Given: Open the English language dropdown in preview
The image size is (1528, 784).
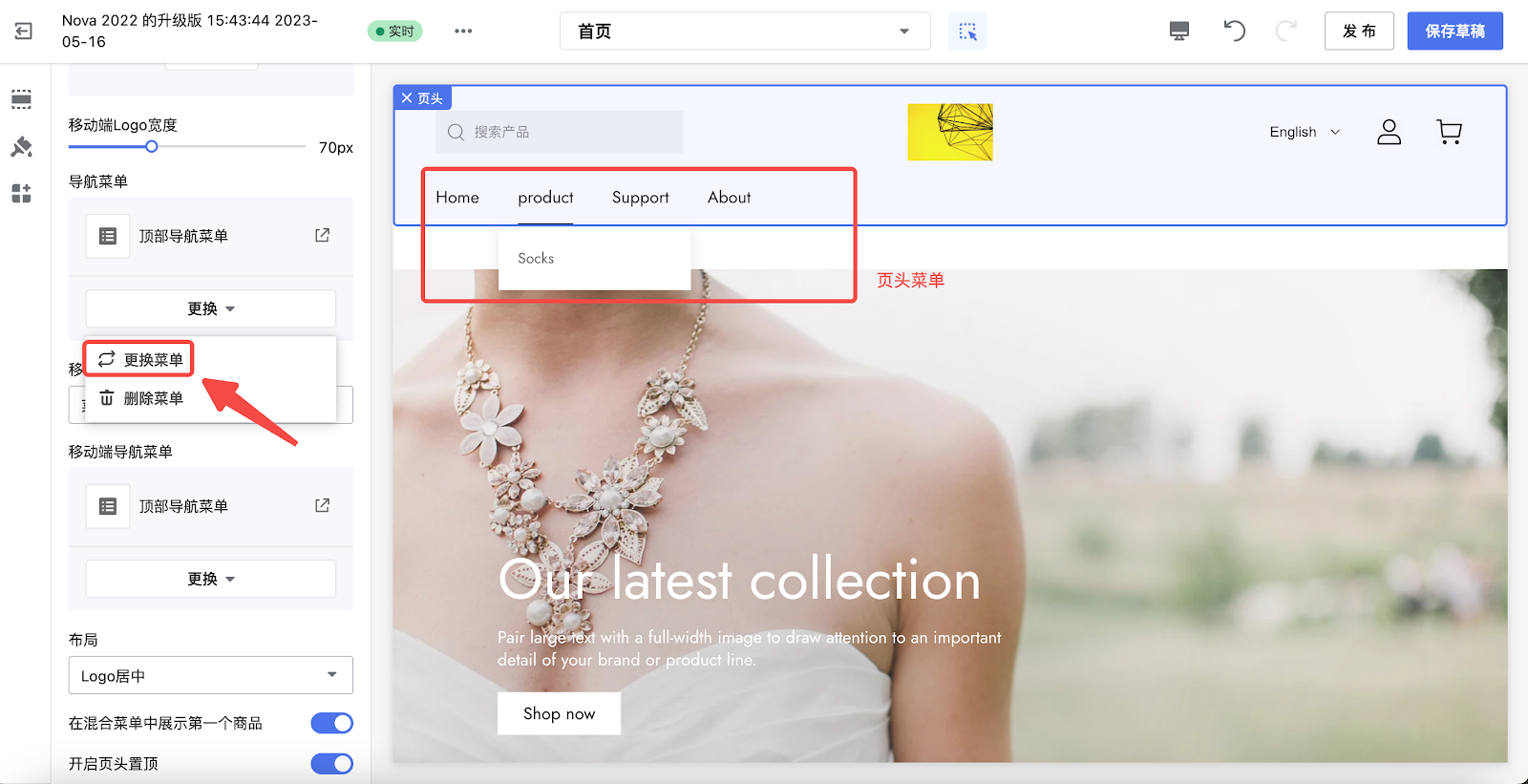Looking at the screenshot, I should pyautogui.click(x=1305, y=132).
